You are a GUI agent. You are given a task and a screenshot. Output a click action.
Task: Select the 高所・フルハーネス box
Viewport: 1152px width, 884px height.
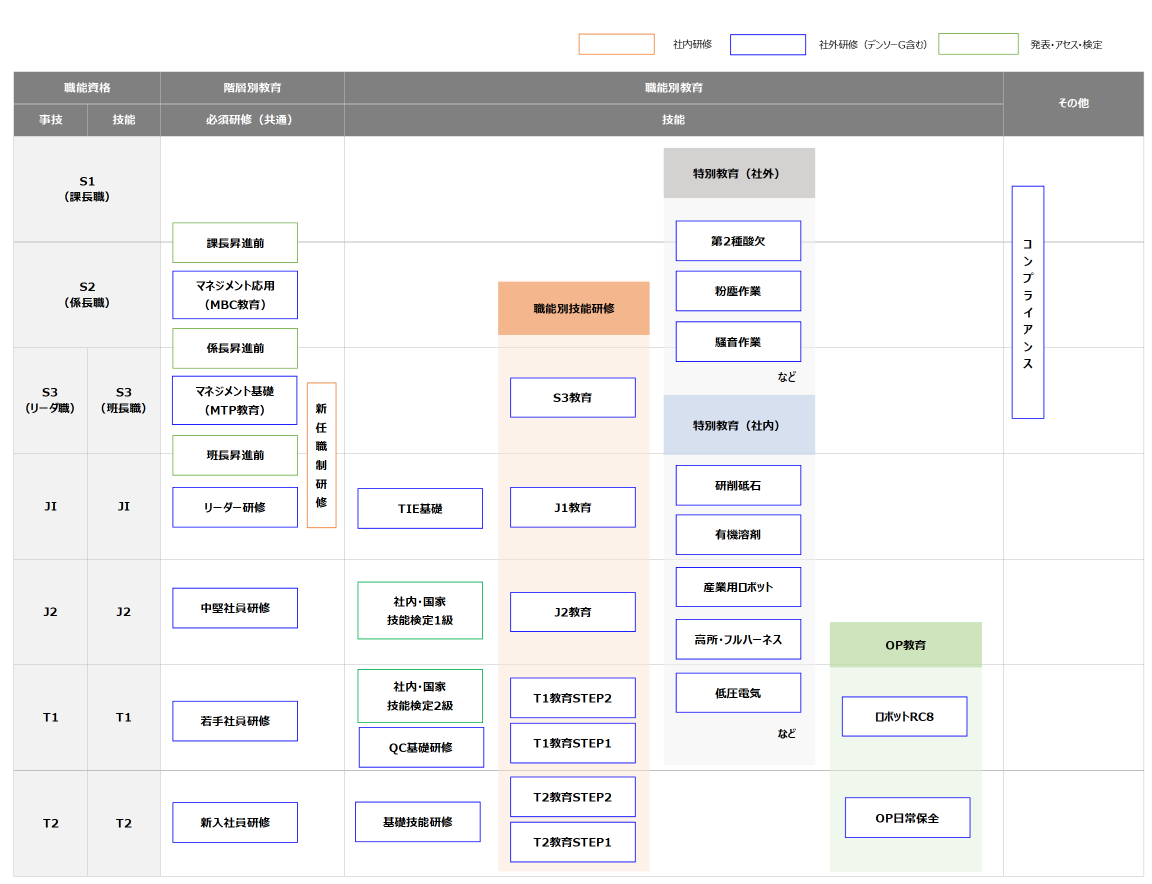pos(738,640)
